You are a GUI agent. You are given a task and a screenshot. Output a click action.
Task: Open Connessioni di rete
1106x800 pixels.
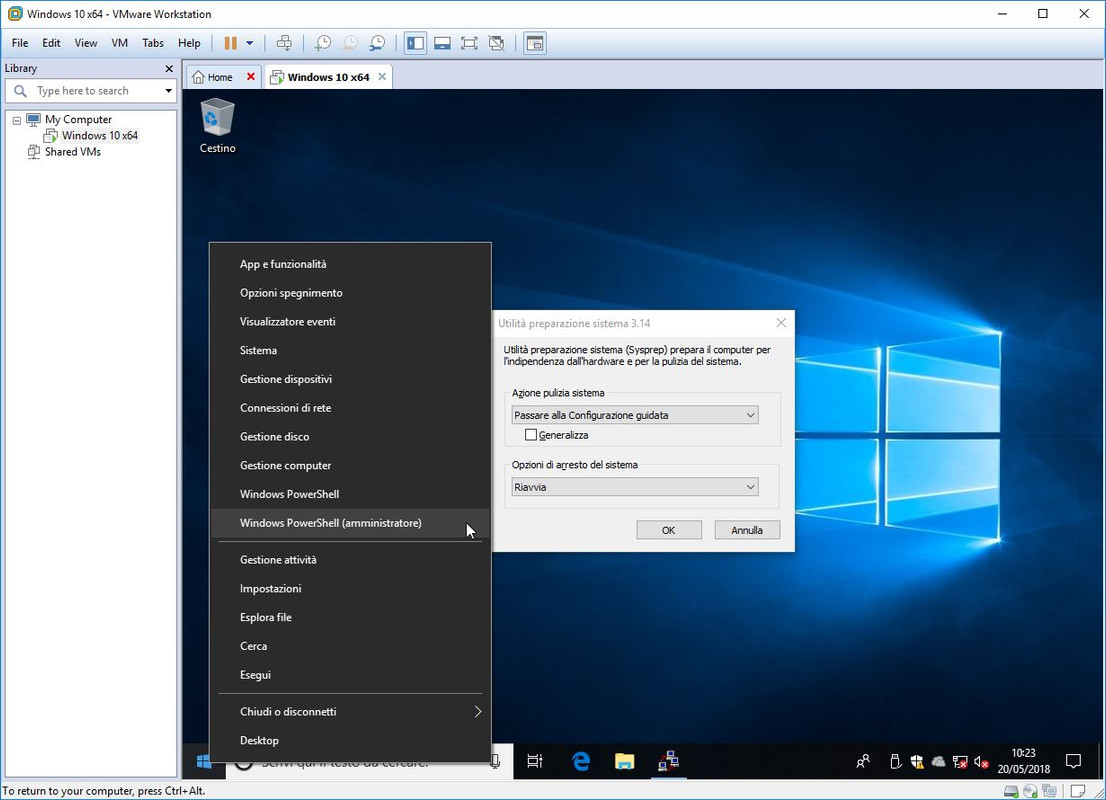click(x=351, y=408)
